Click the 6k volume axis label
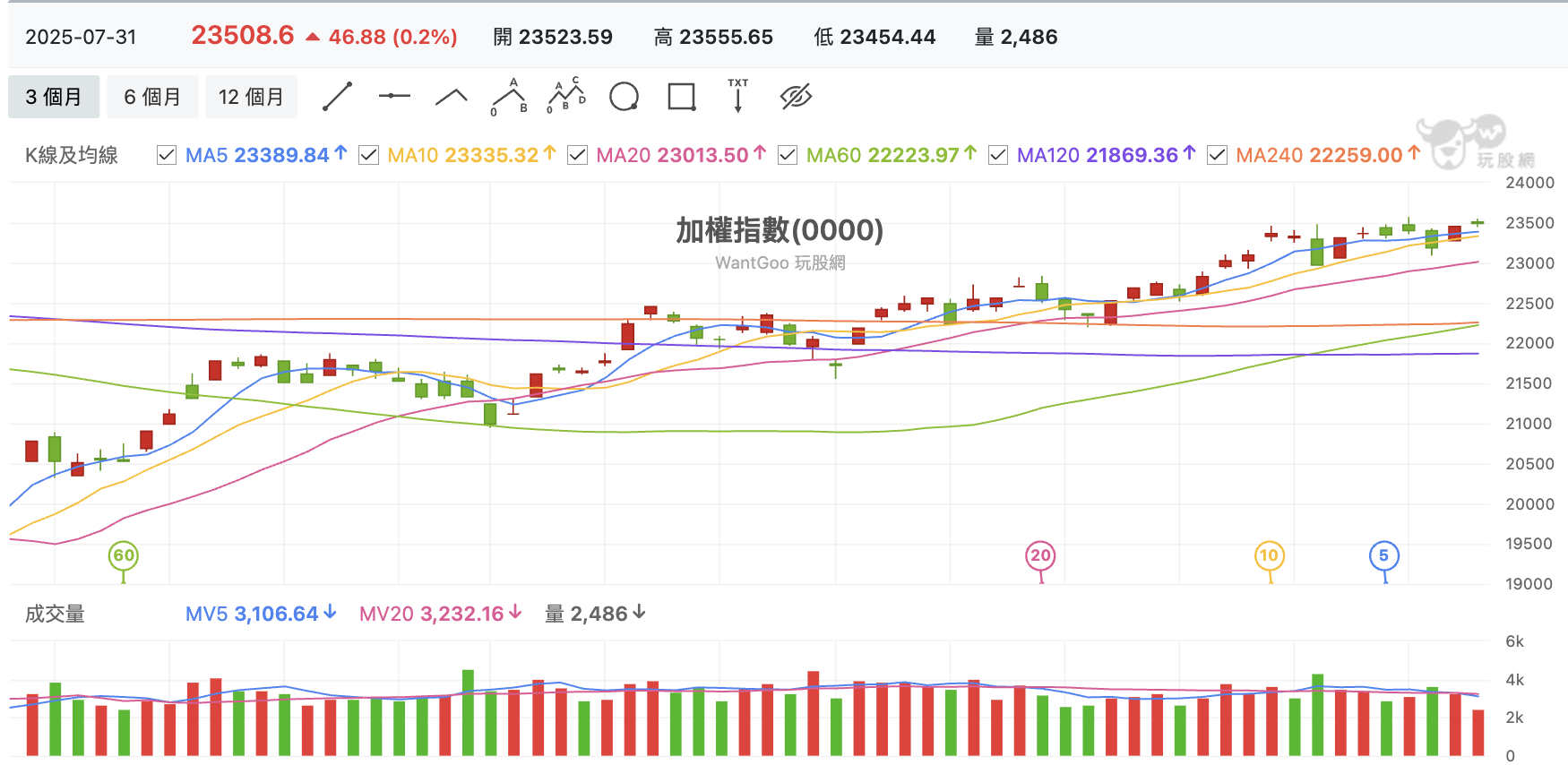The height and width of the screenshot is (765, 1568). coord(1514,641)
